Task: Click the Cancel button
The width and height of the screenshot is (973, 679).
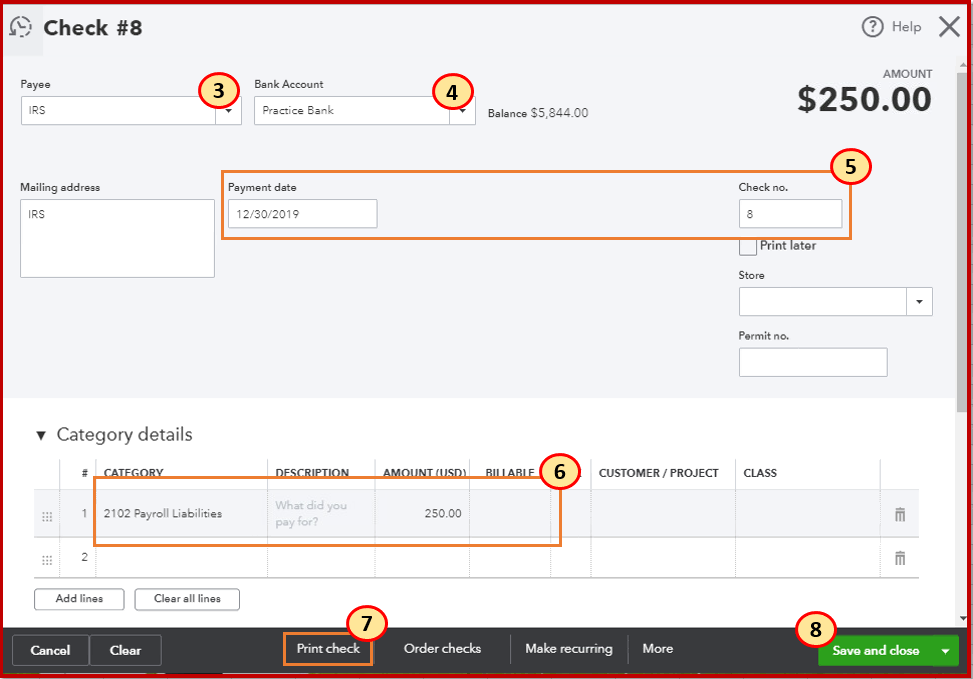Action: [x=50, y=650]
